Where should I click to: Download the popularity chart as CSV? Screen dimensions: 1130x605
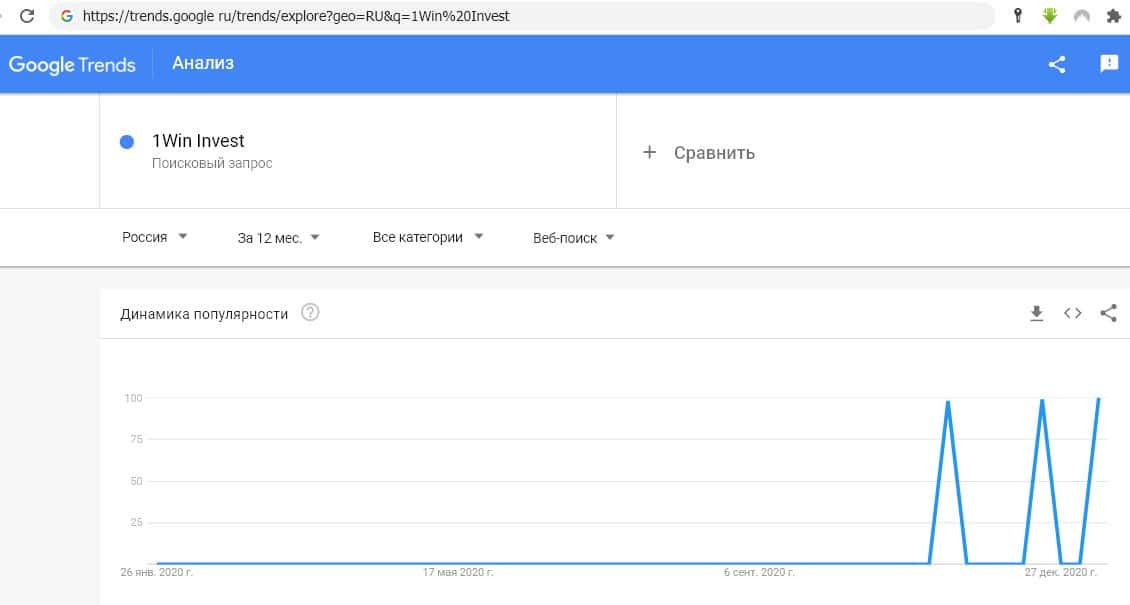1037,313
